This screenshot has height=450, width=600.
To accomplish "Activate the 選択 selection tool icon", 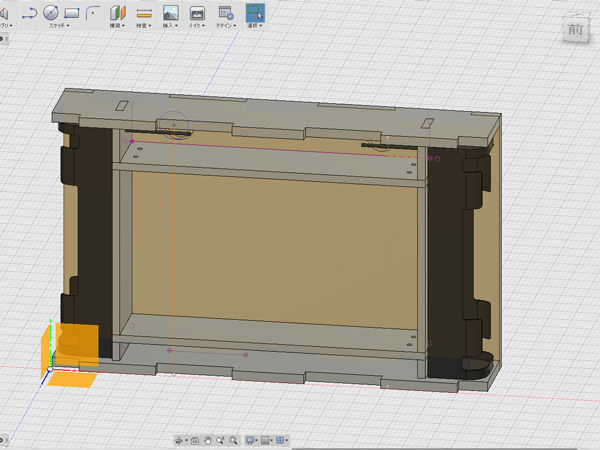I will tap(255, 12).
